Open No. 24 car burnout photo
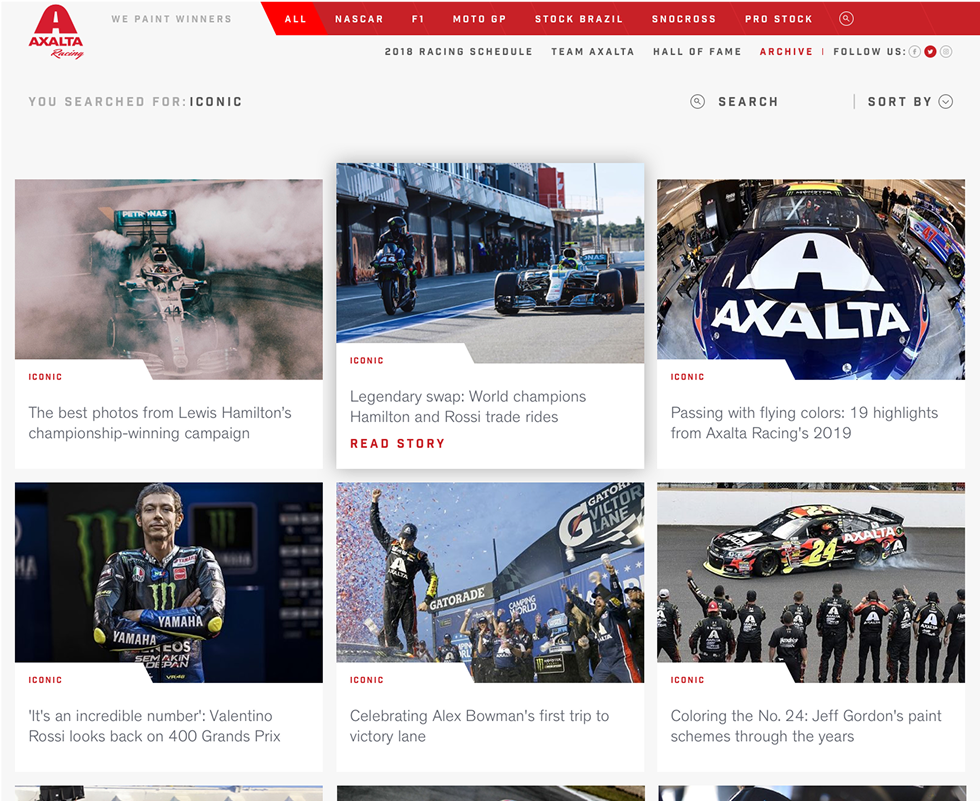980x801 pixels. coord(811,582)
